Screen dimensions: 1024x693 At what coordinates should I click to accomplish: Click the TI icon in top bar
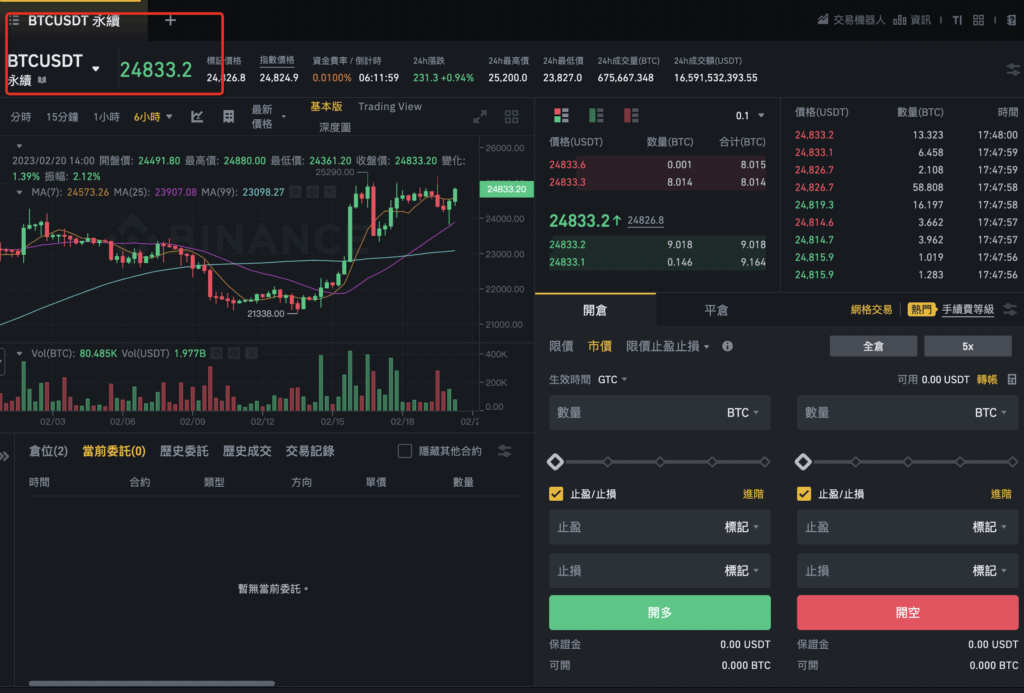click(x=957, y=20)
